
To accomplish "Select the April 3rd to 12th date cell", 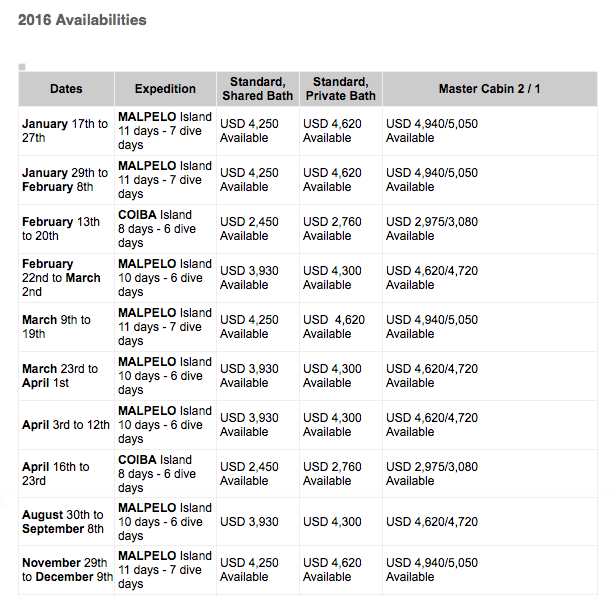I will click(x=66, y=425).
